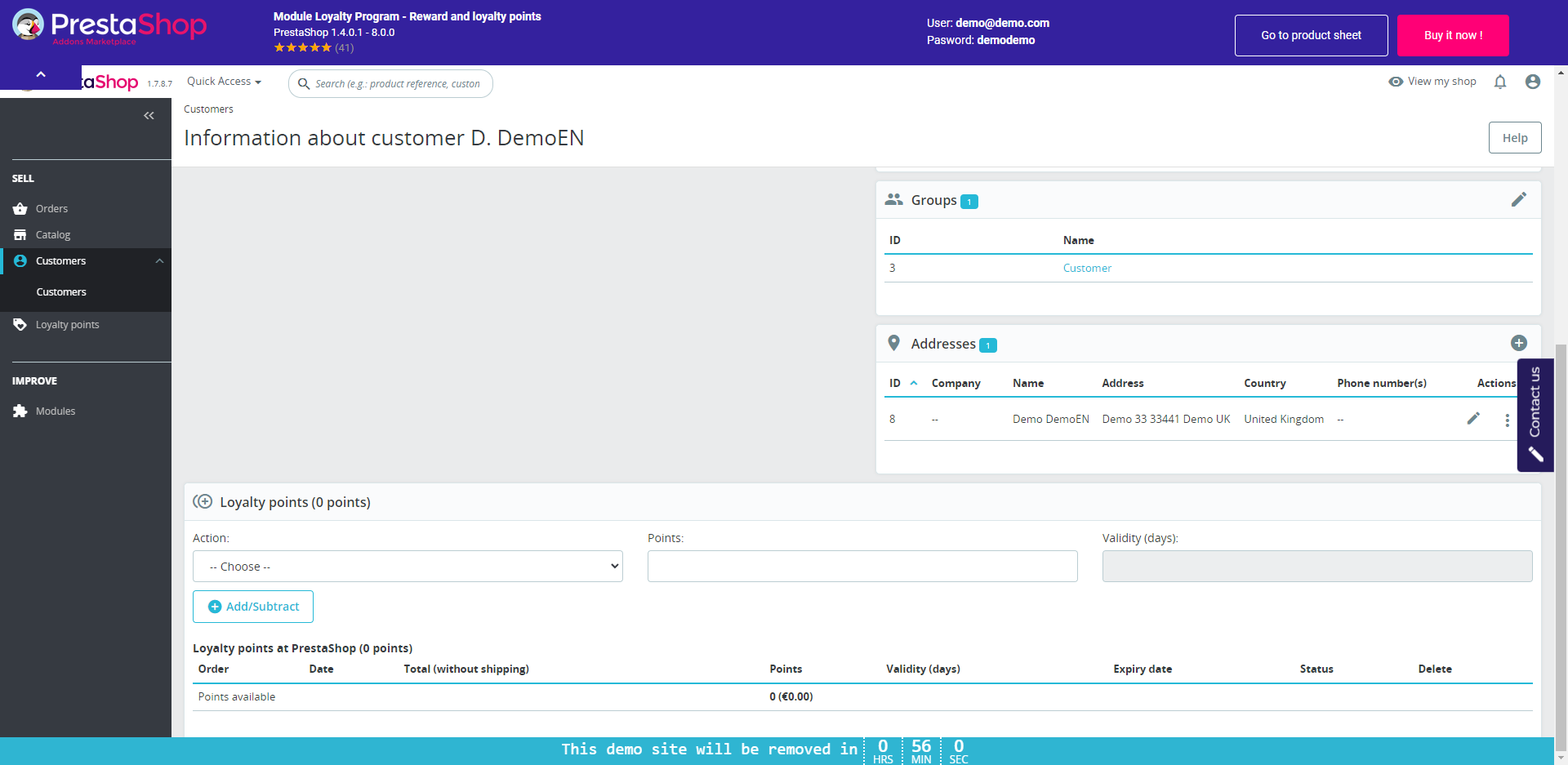1568x765 pixels.
Task: Open the Action Choose dropdown
Action: 408,567
